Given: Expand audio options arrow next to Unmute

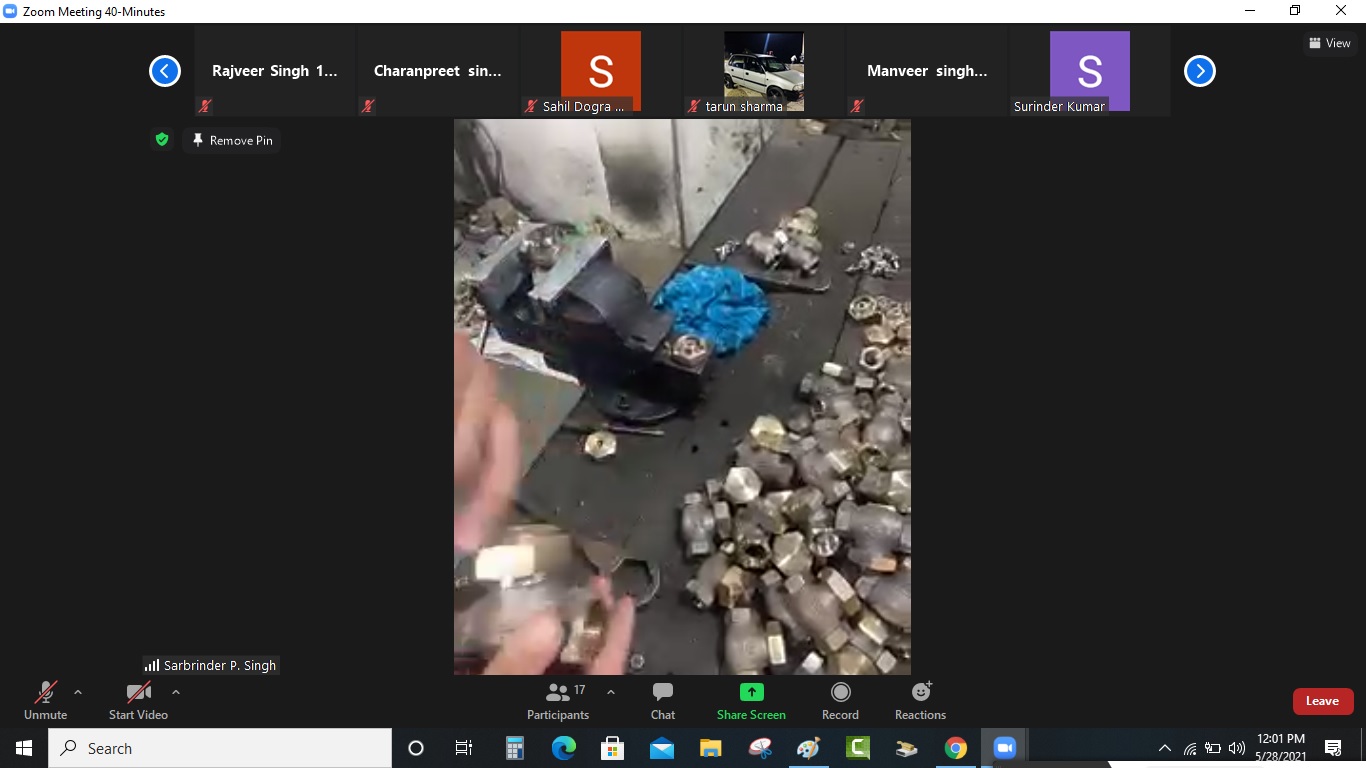Looking at the screenshot, I should tap(78, 692).
